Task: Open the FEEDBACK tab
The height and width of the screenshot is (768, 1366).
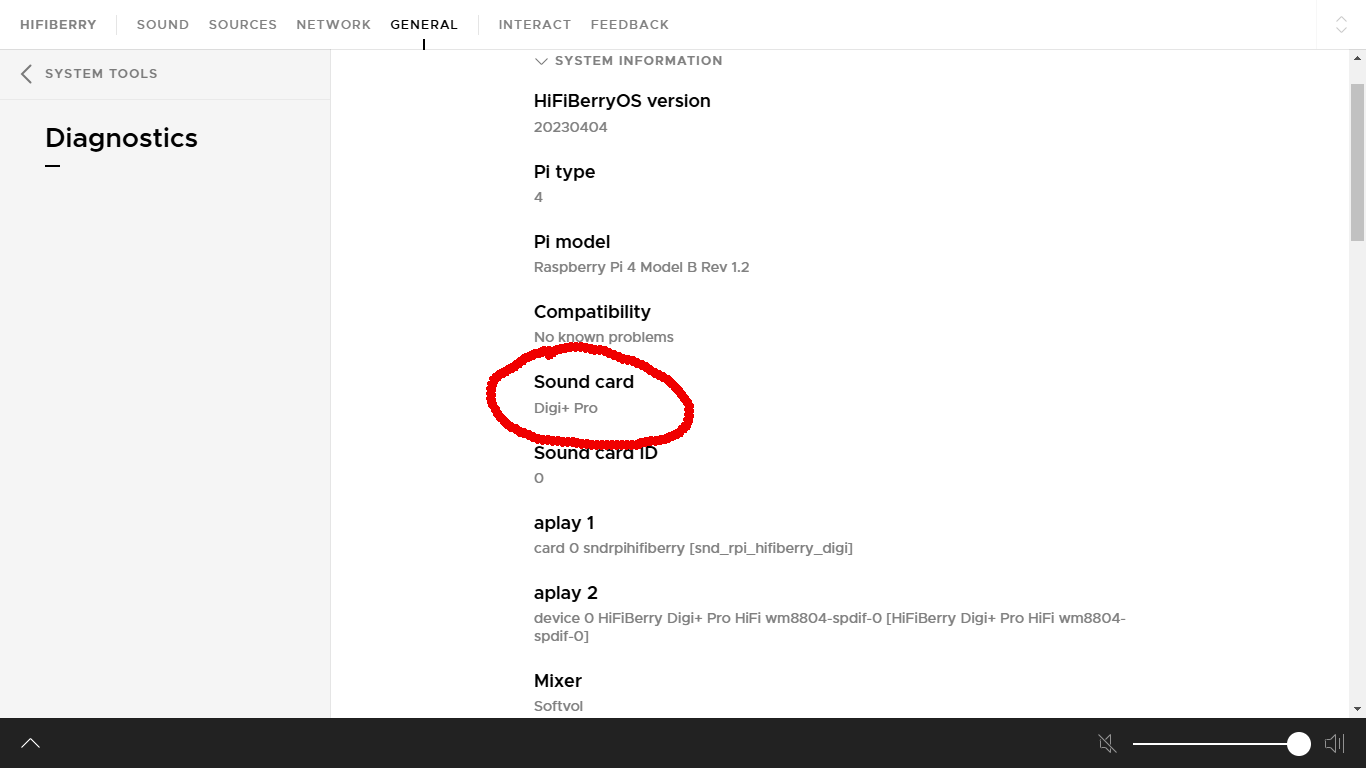Action: tap(630, 24)
